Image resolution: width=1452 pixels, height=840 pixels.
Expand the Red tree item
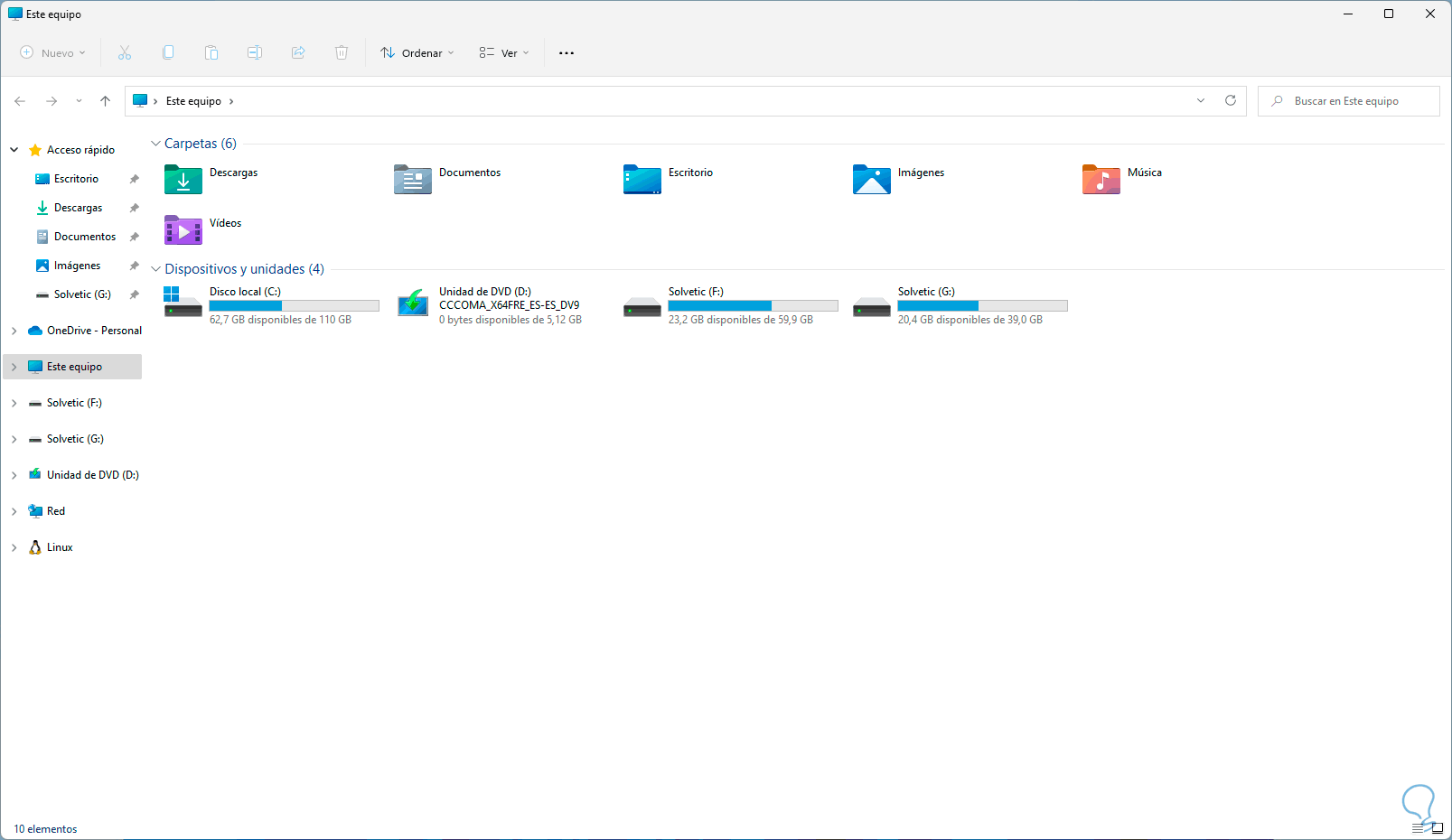pos(14,510)
